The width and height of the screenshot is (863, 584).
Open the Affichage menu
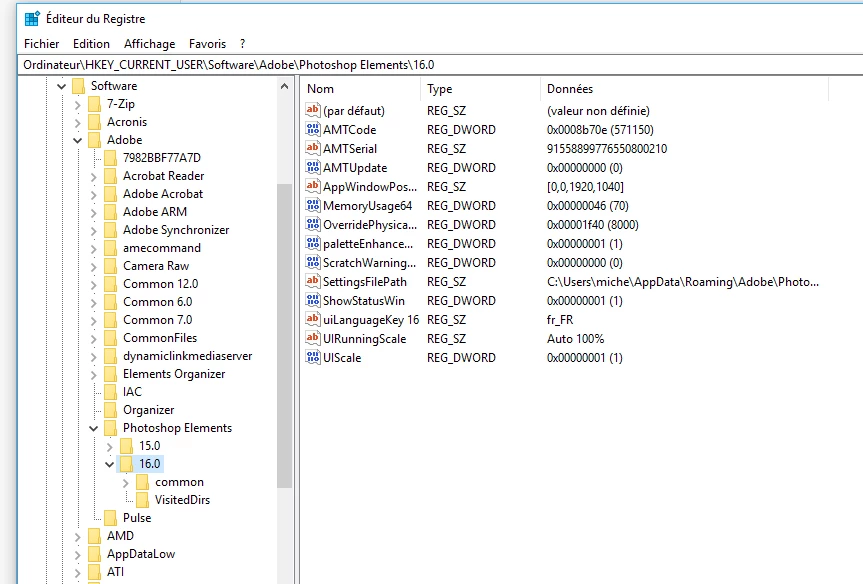coord(149,44)
